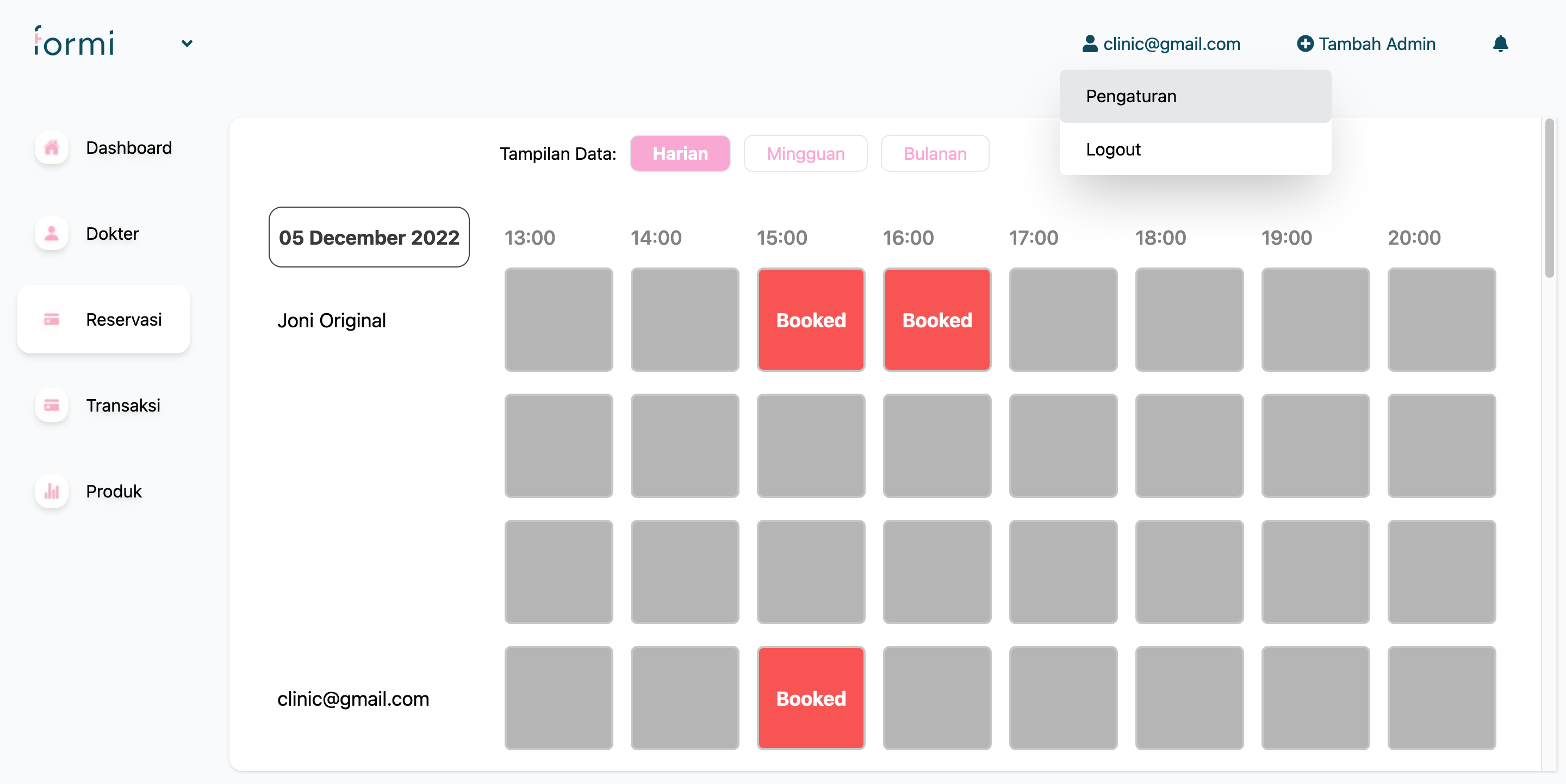
Task: Expand the chevron next to formi logo
Action: click(187, 43)
